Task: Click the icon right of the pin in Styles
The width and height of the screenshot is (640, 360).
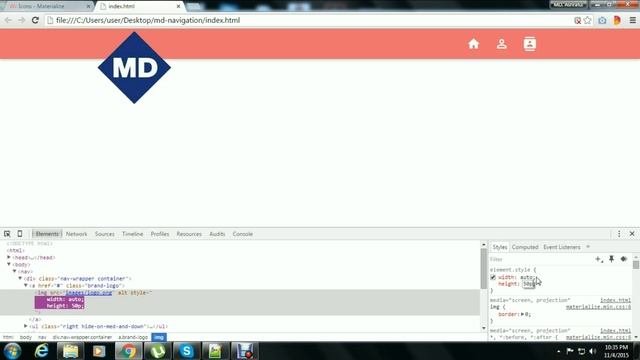Action: coord(624,259)
